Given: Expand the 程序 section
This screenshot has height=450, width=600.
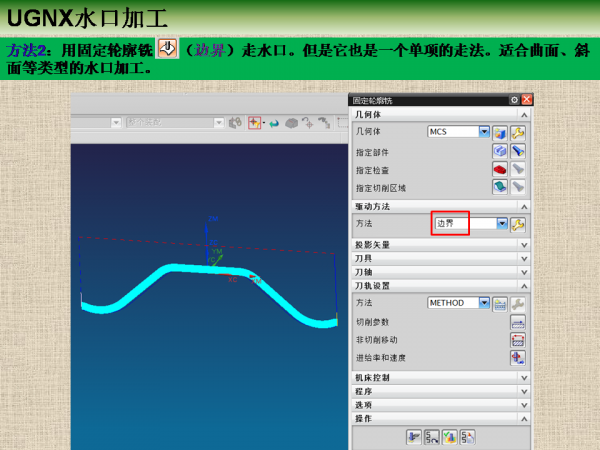Looking at the screenshot, I should click(524, 392).
